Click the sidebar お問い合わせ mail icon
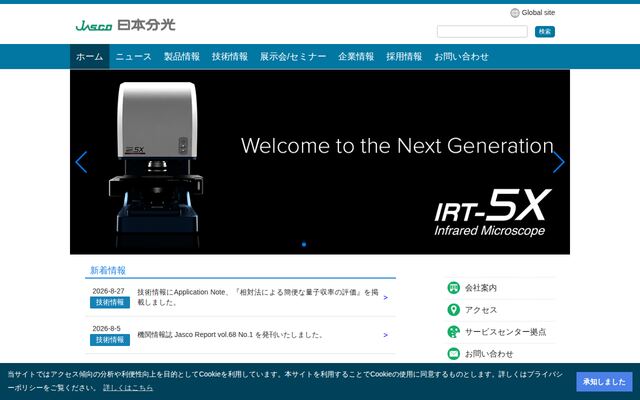 coord(453,354)
